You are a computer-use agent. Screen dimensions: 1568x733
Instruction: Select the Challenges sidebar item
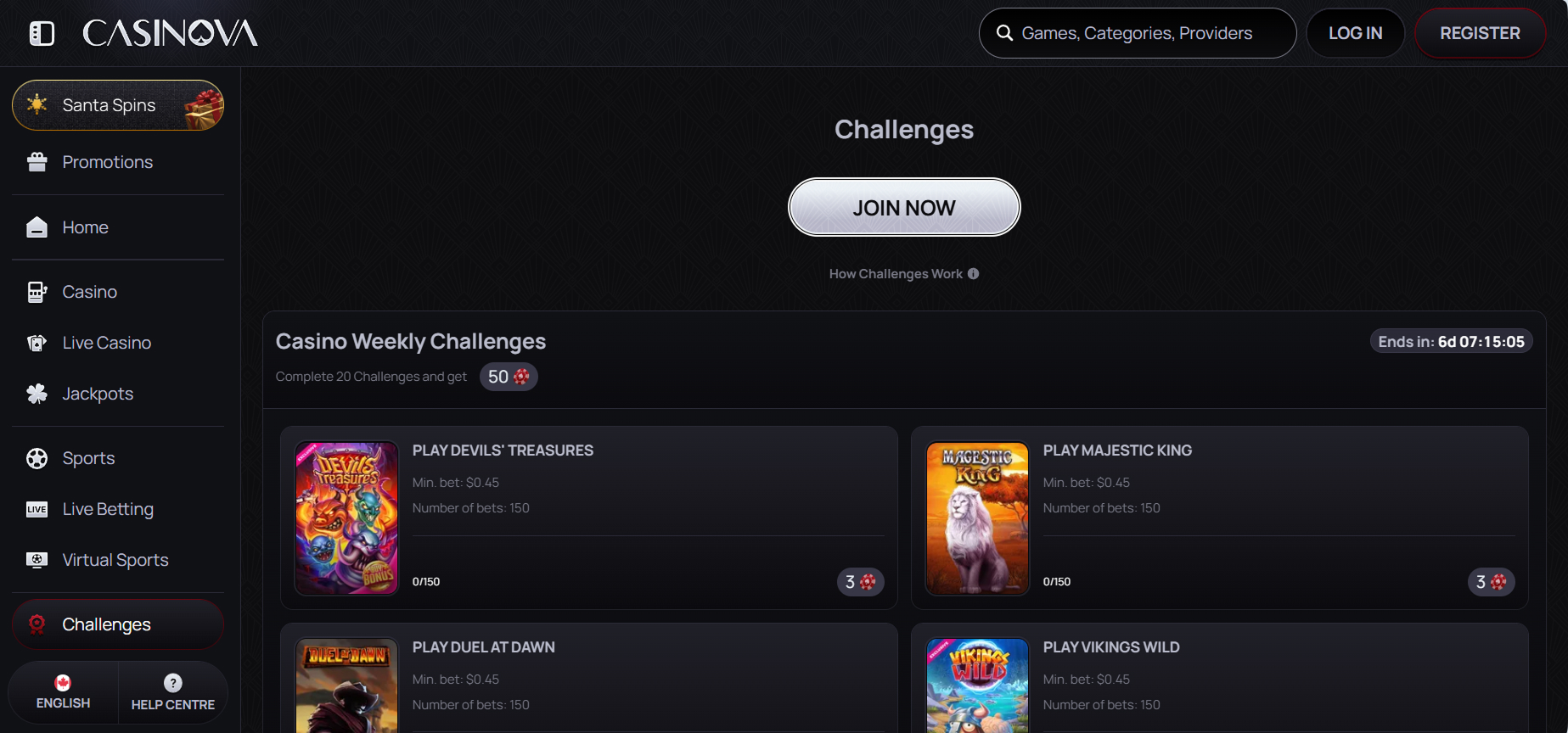pyautogui.click(x=118, y=624)
